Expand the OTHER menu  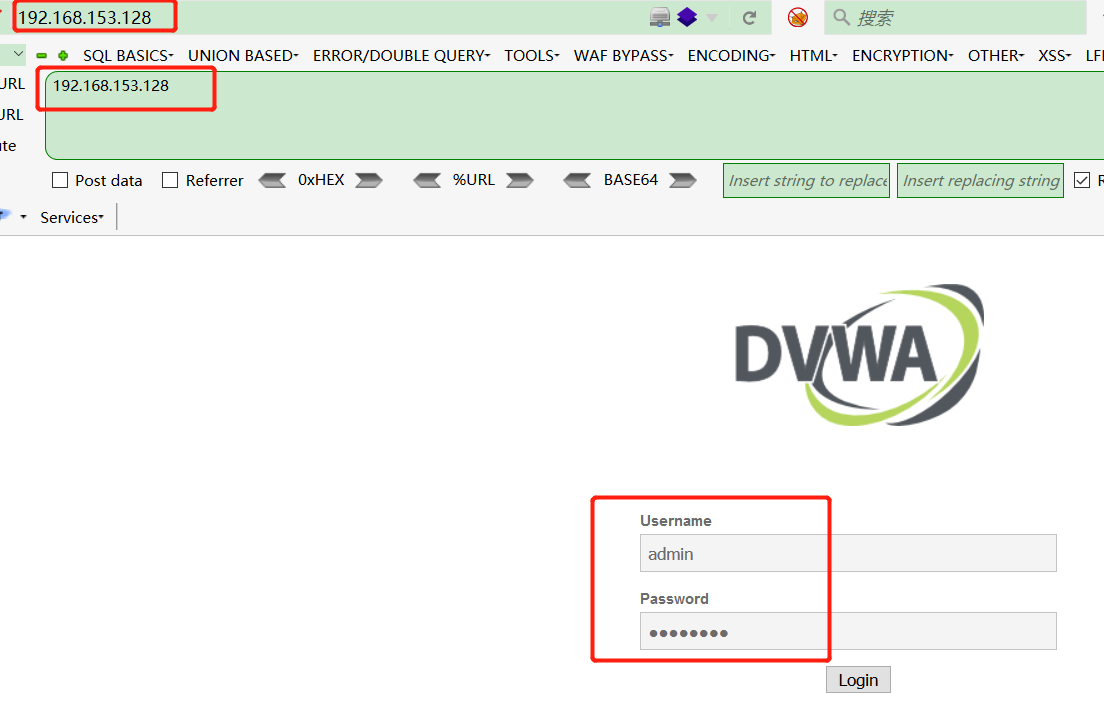pyautogui.click(x=996, y=56)
